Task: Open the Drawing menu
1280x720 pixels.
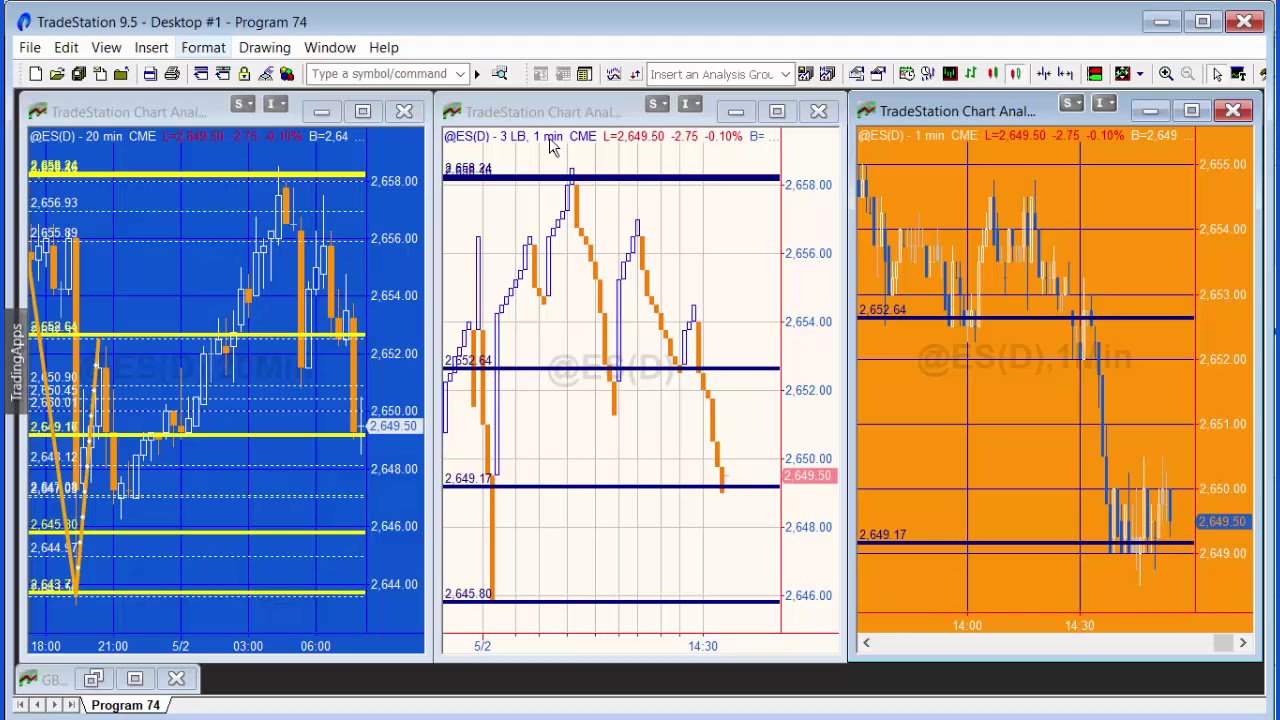Action: (264, 47)
